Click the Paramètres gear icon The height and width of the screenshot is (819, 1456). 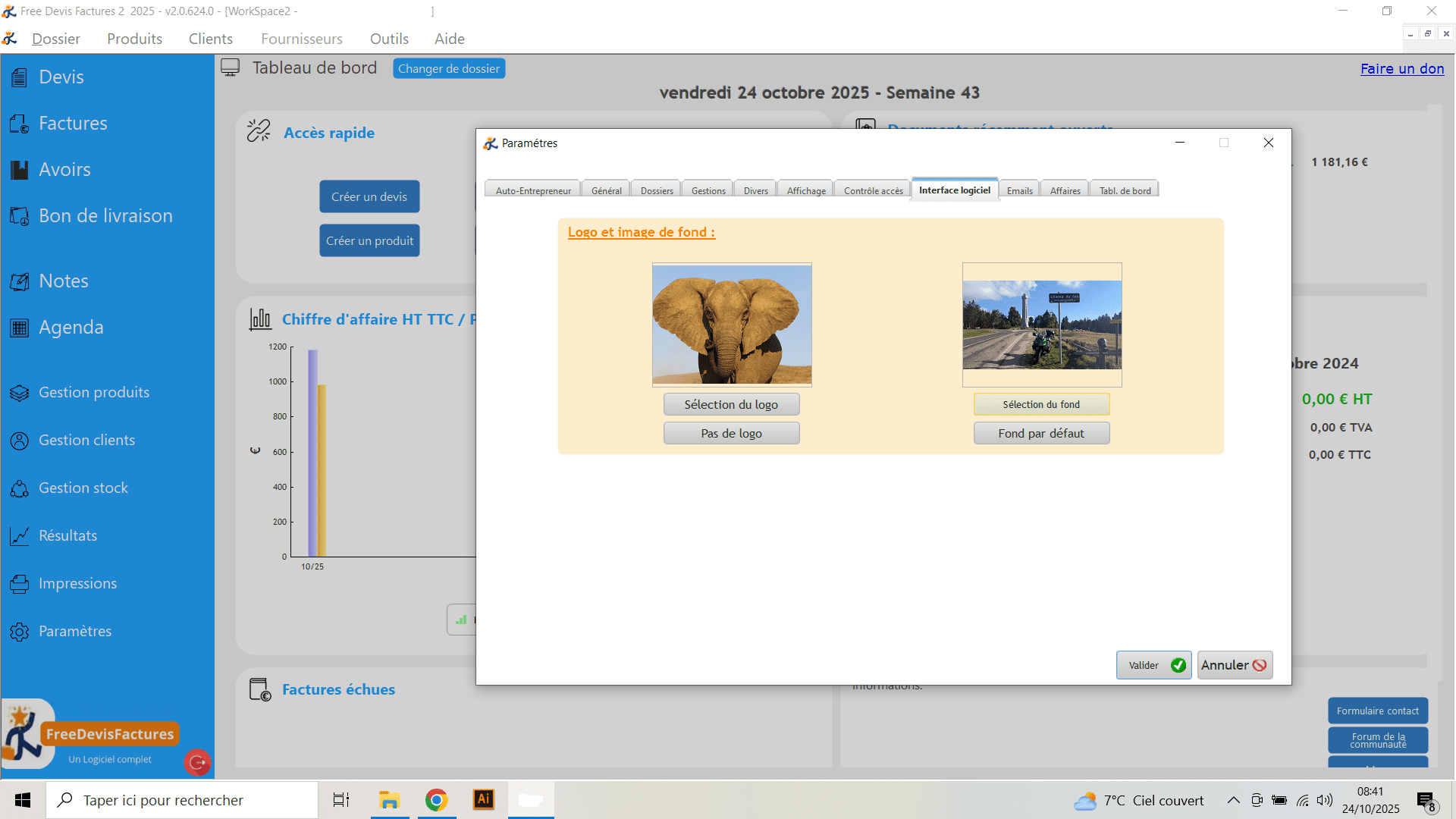[x=19, y=632]
